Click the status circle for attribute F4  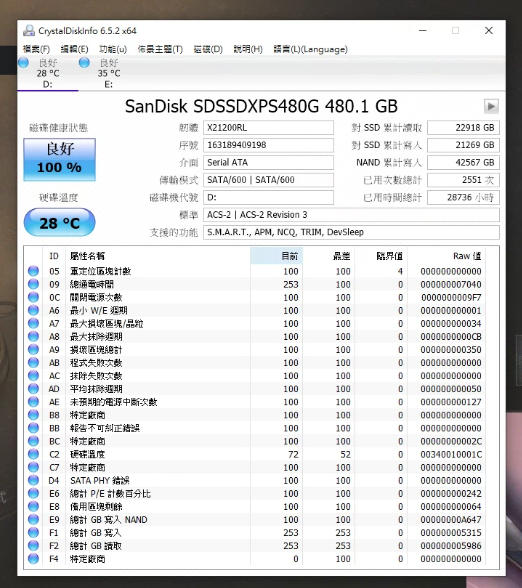pos(33,559)
